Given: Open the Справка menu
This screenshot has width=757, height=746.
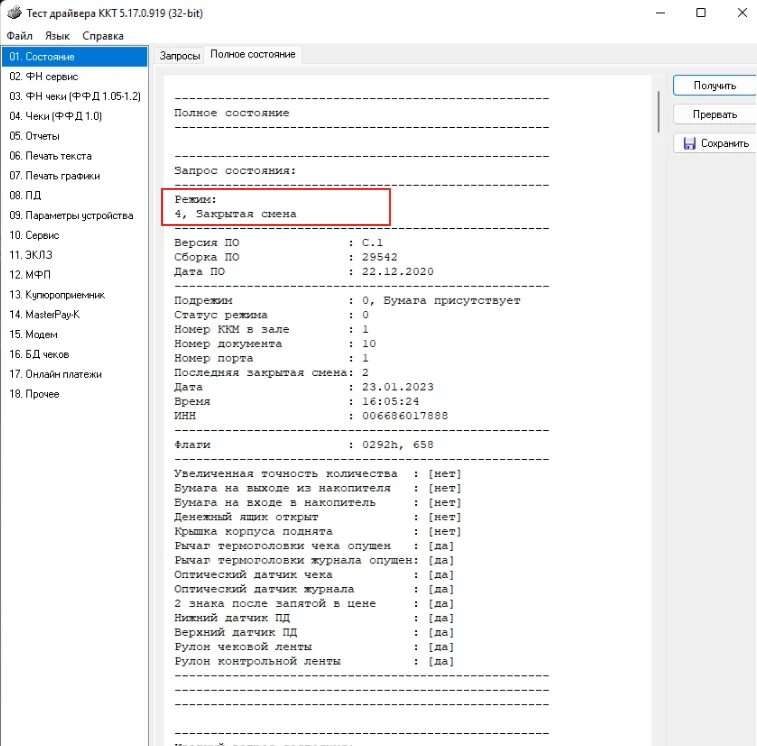Looking at the screenshot, I should pos(103,36).
